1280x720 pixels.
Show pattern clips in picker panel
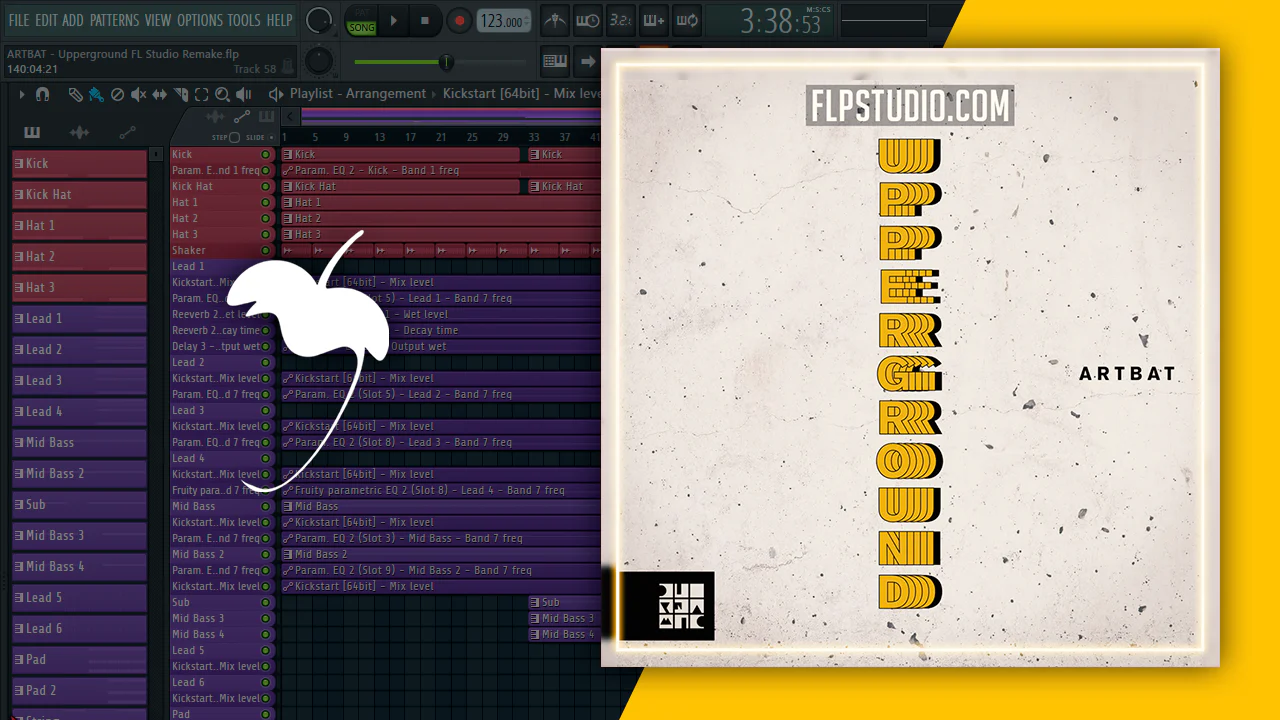tap(32, 133)
